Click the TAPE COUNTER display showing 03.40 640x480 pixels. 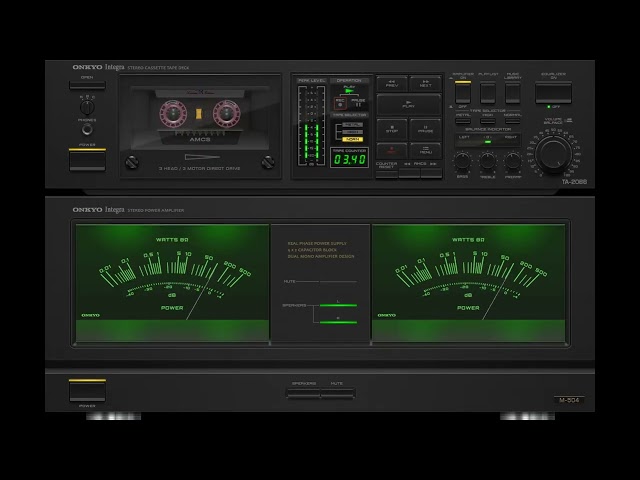(x=349, y=159)
